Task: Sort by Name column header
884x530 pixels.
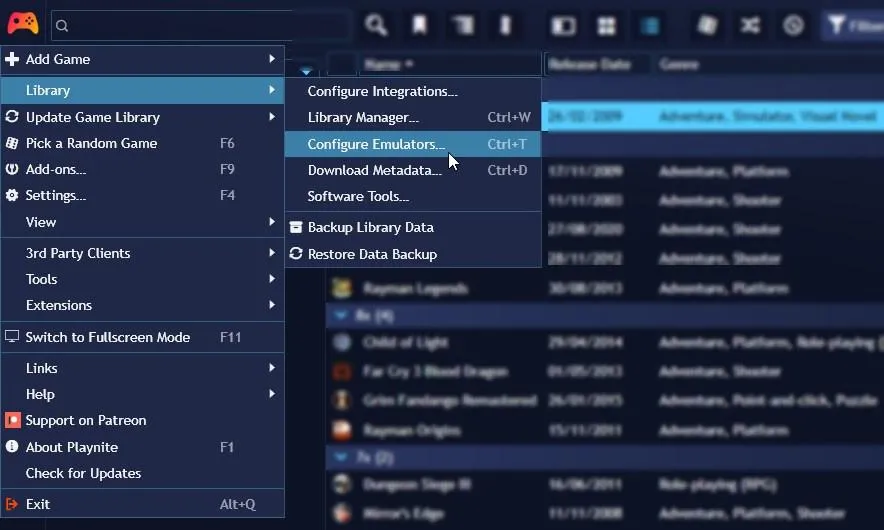Action: pyautogui.click(x=450, y=64)
